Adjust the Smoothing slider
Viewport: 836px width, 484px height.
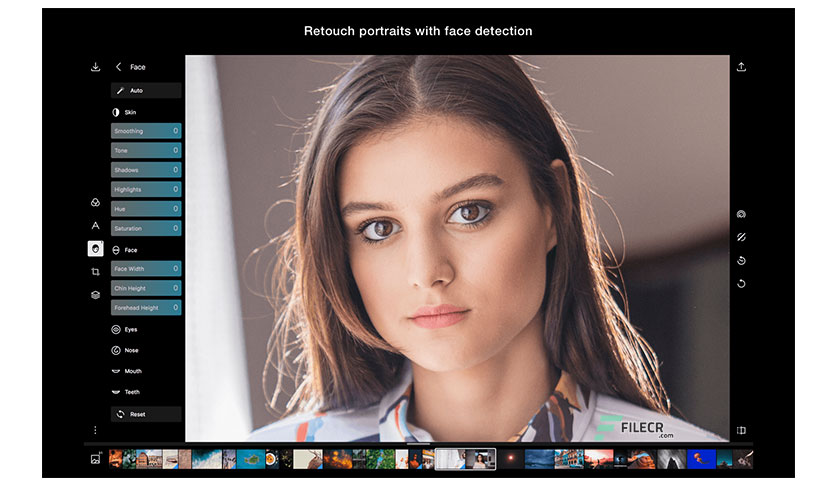click(146, 131)
